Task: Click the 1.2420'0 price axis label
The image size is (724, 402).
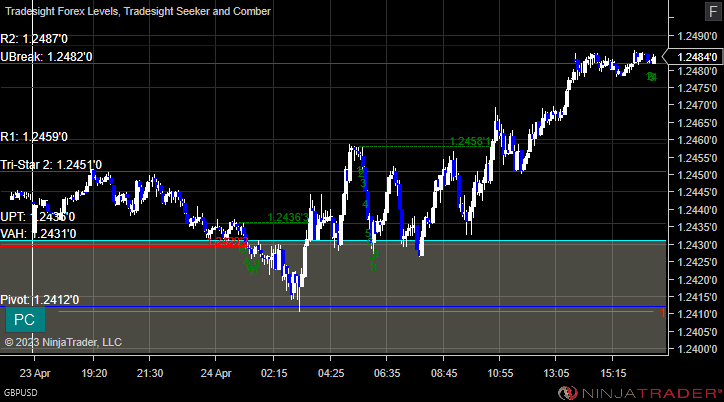Action: click(697, 280)
